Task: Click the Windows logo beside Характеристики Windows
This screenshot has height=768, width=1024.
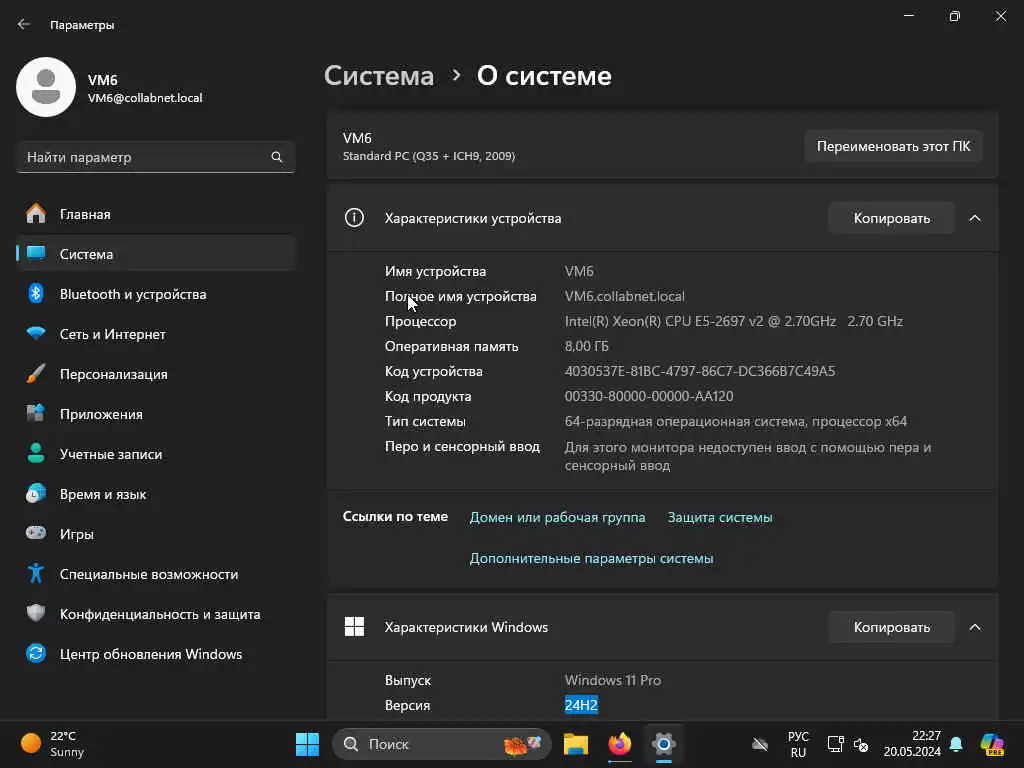Action: click(354, 626)
